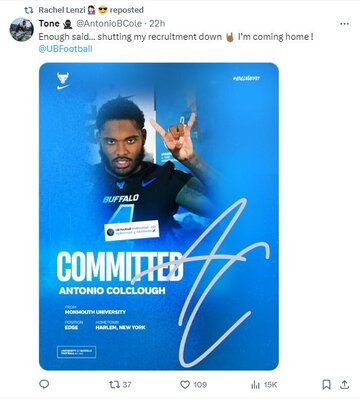Click the @AntonioBCole handle
360x400 pixels.
[x=109, y=24]
